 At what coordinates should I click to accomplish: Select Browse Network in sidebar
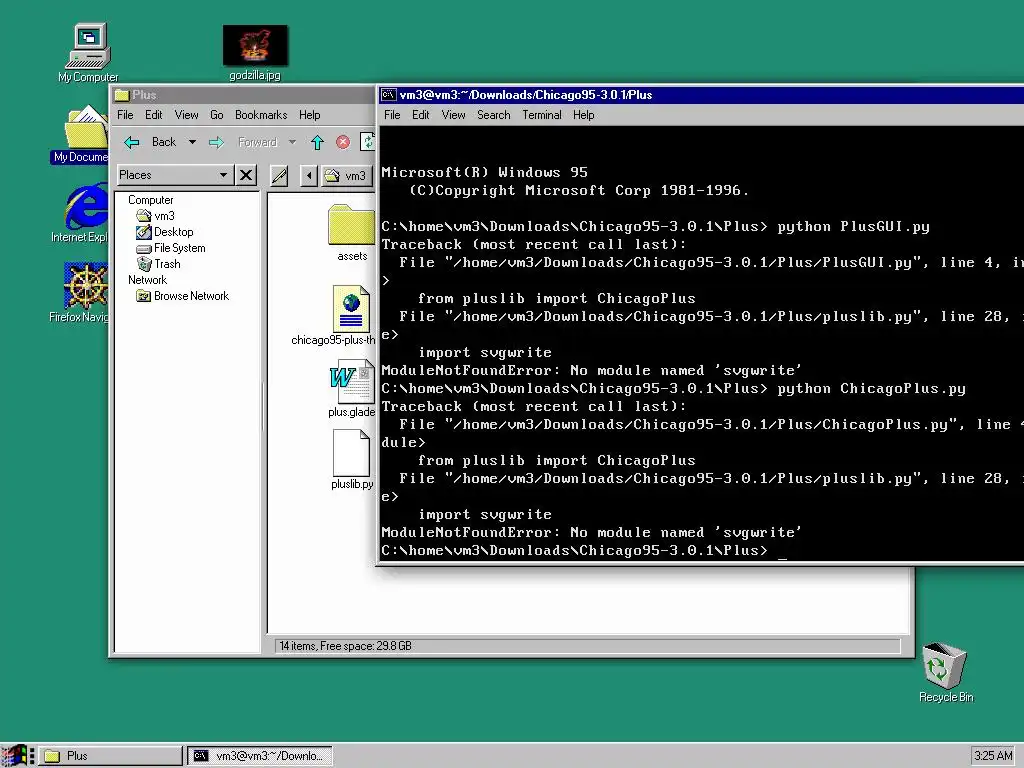point(182,296)
